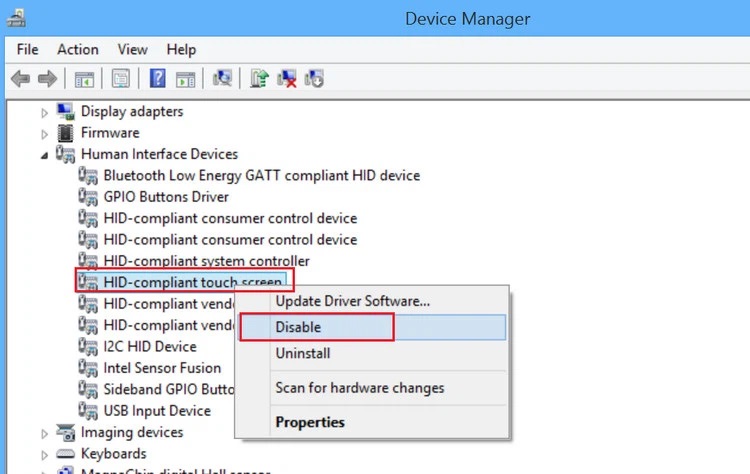
Task: Click Scan for hardware changes toolbar icon
Action: tap(222, 78)
